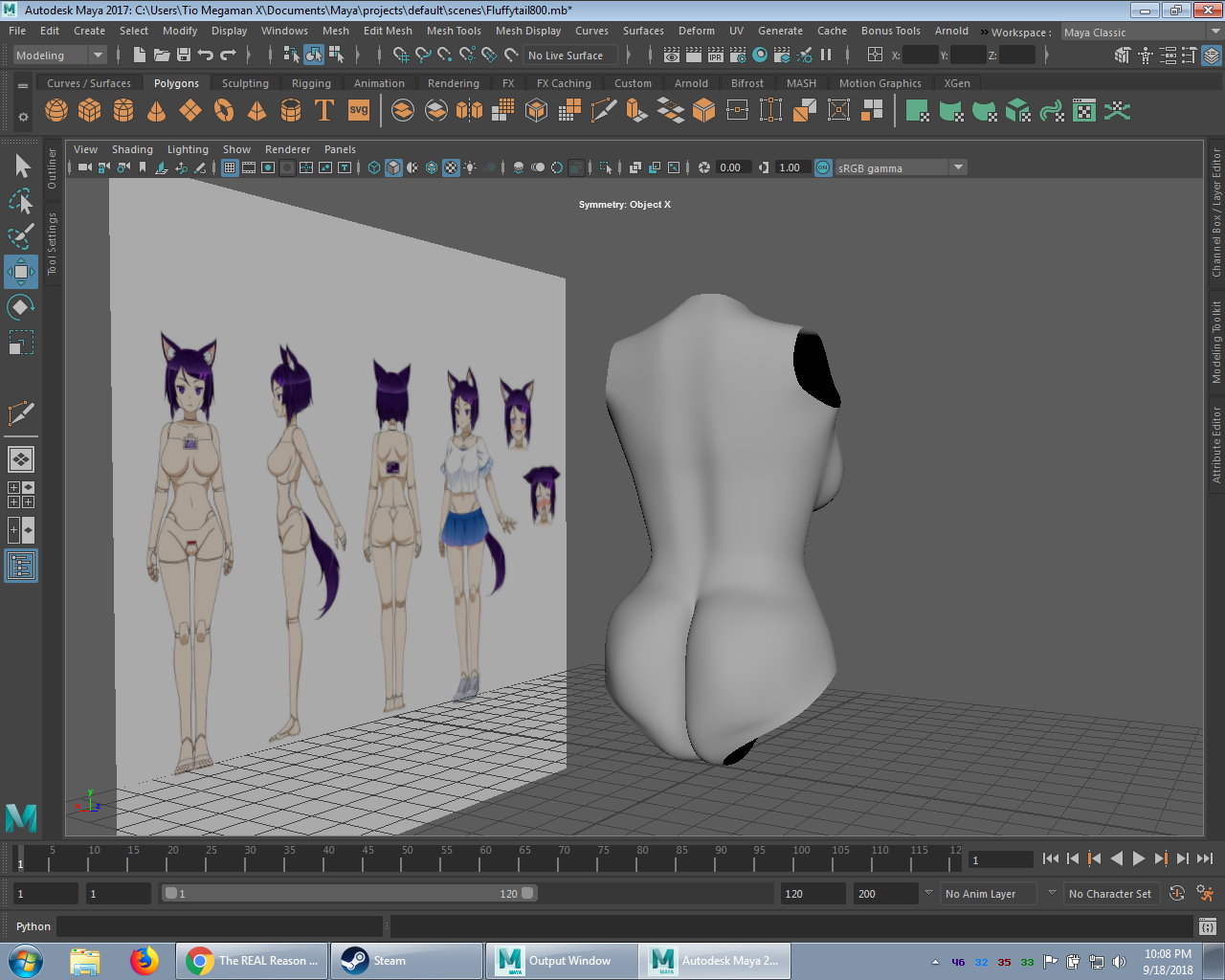Open the Render View icon
The width and height of the screenshot is (1225, 980).
click(x=673, y=56)
